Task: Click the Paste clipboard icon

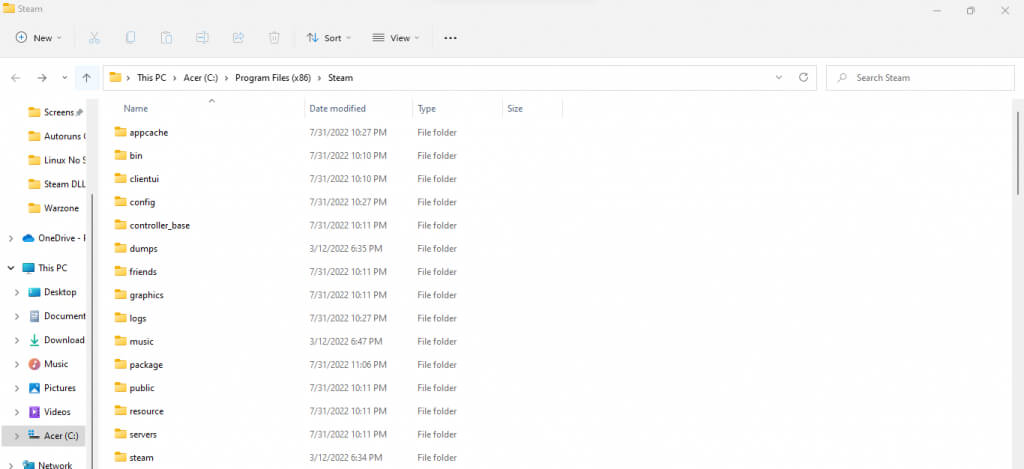Action: 167,38
